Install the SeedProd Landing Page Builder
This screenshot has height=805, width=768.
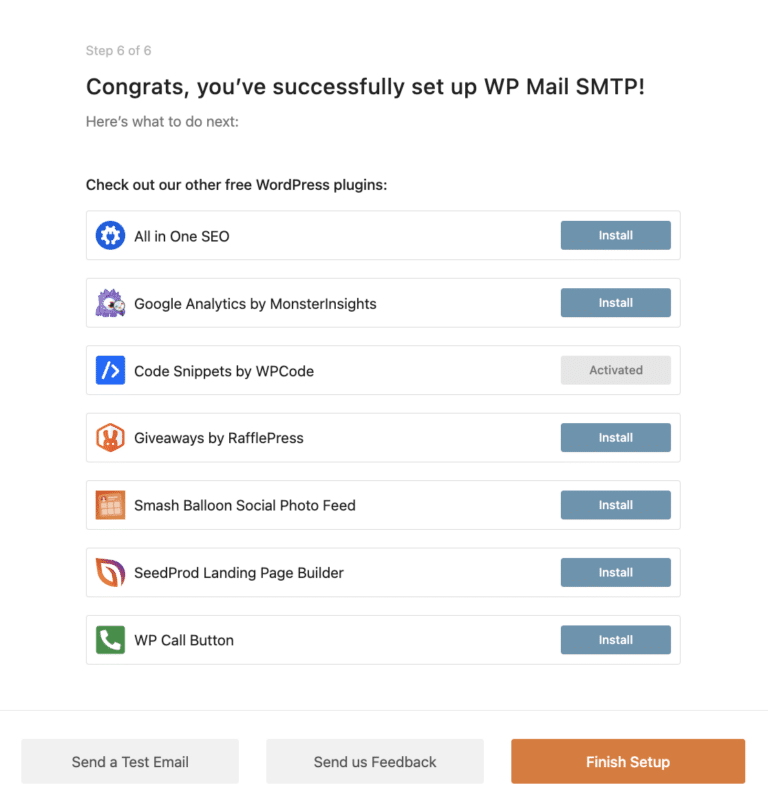[x=615, y=572]
